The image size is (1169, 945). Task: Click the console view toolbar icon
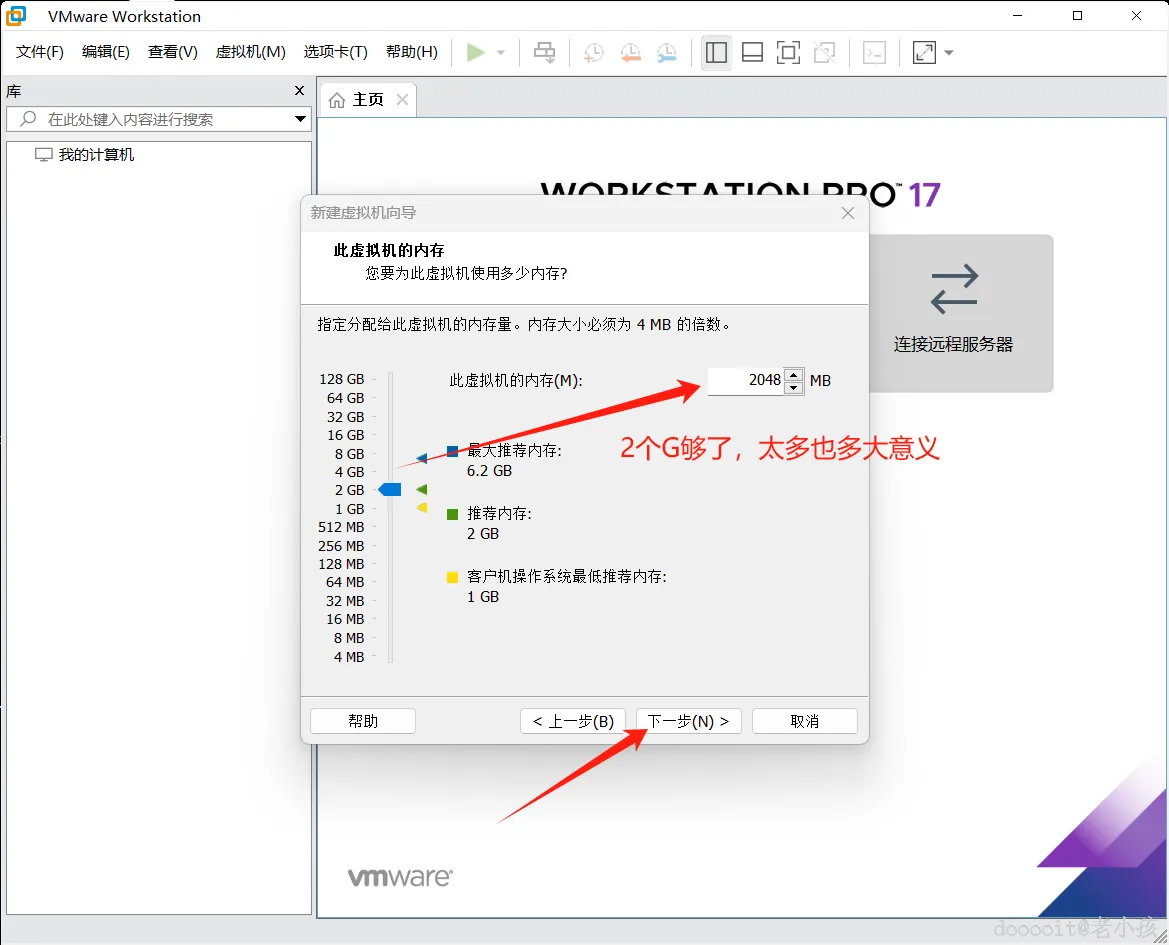coord(875,52)
